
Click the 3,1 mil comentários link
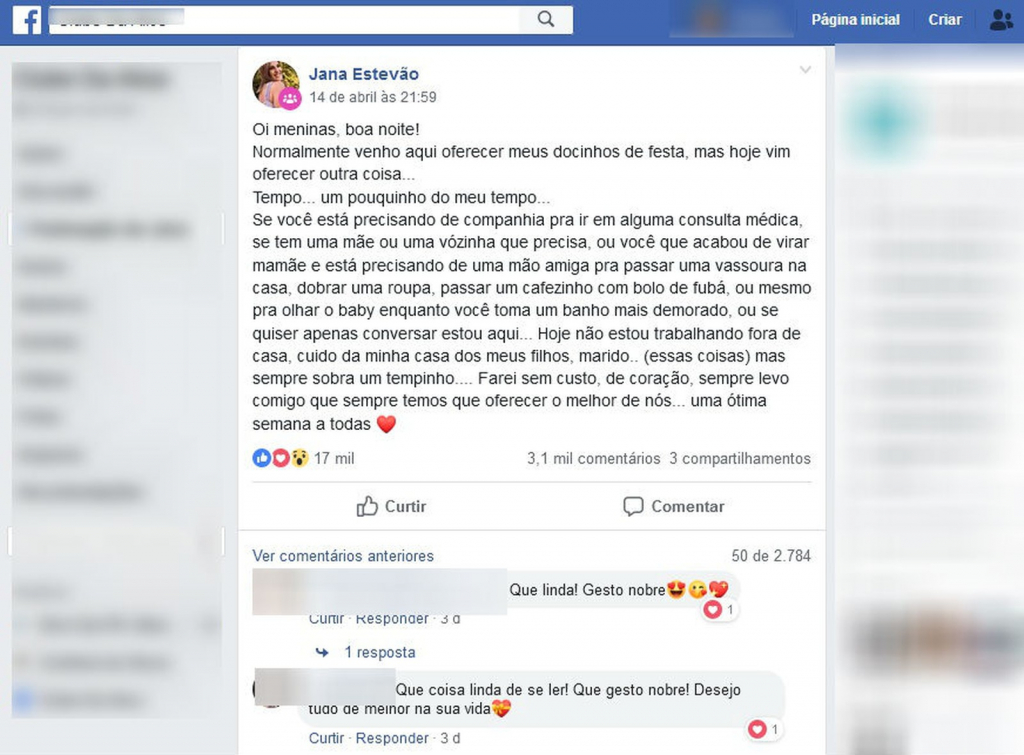coord(594,458)
